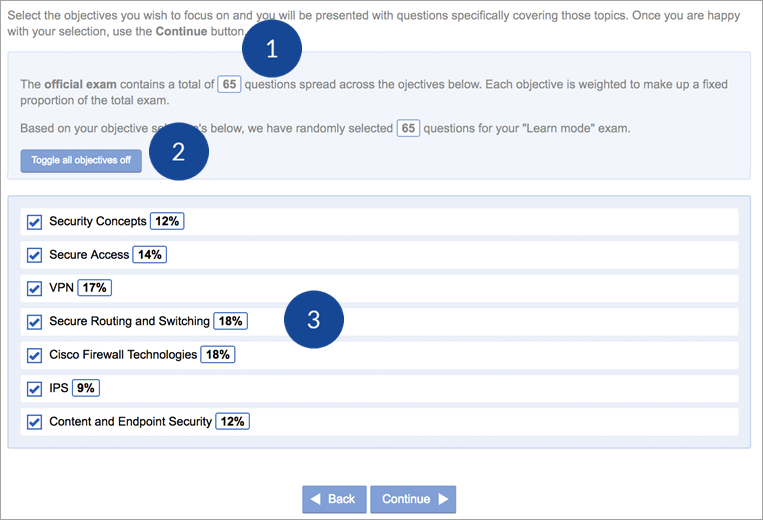Click the 12% badge beside Security Concepts

click(166, 221)
